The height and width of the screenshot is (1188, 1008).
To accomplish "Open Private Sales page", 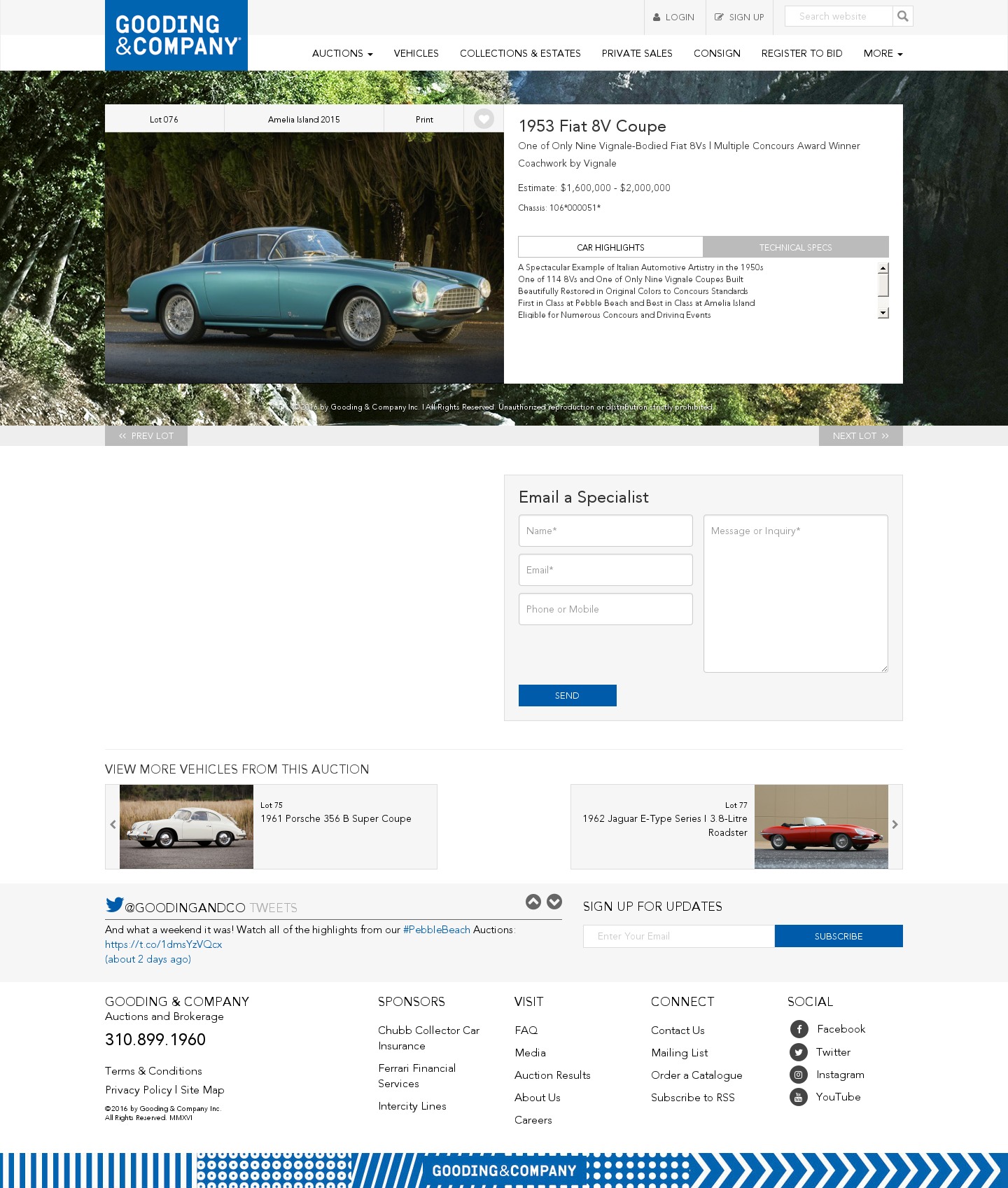I will [637, 53].
